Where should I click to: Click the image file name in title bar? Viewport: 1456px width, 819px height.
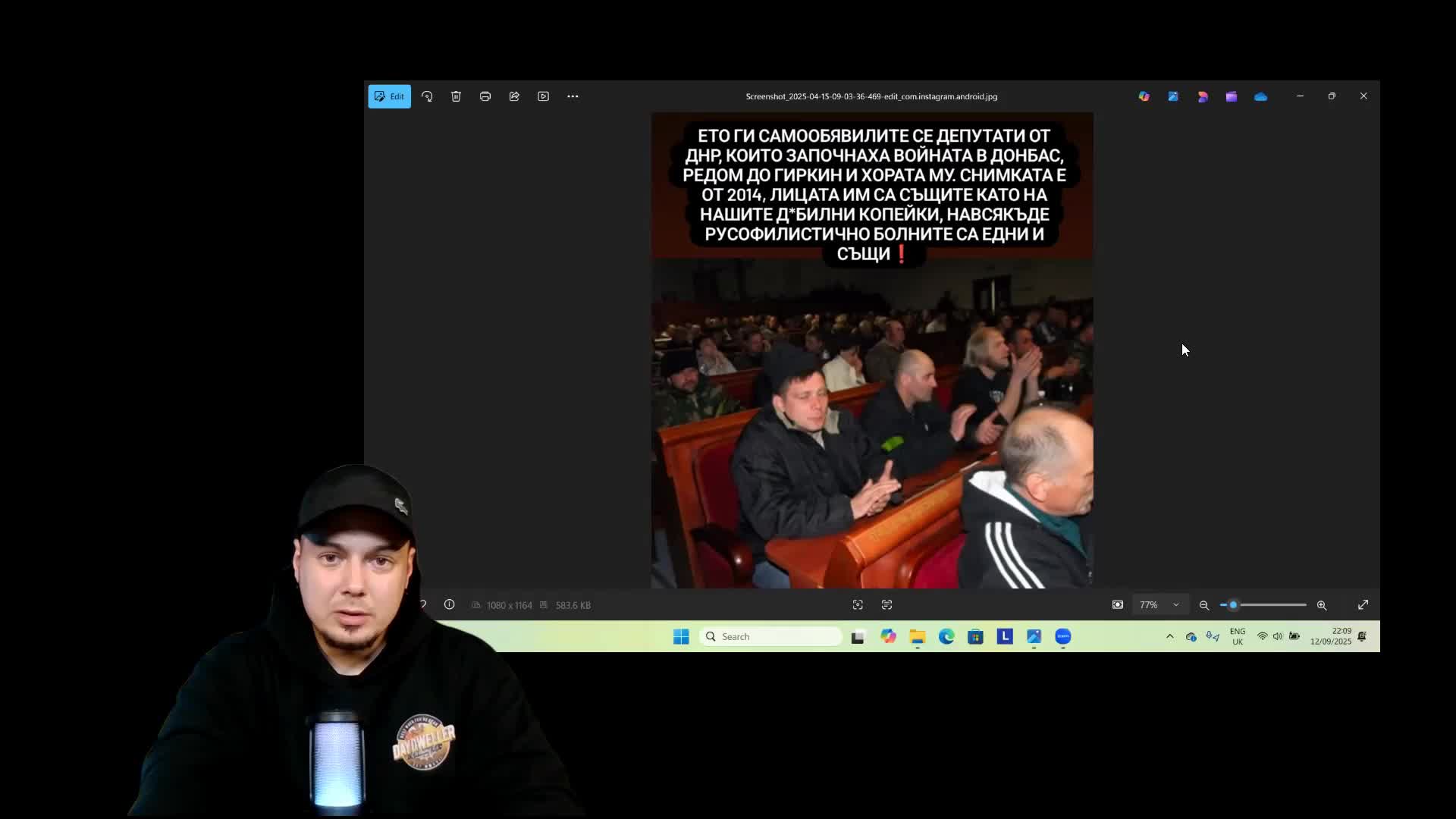click(871, 96)
